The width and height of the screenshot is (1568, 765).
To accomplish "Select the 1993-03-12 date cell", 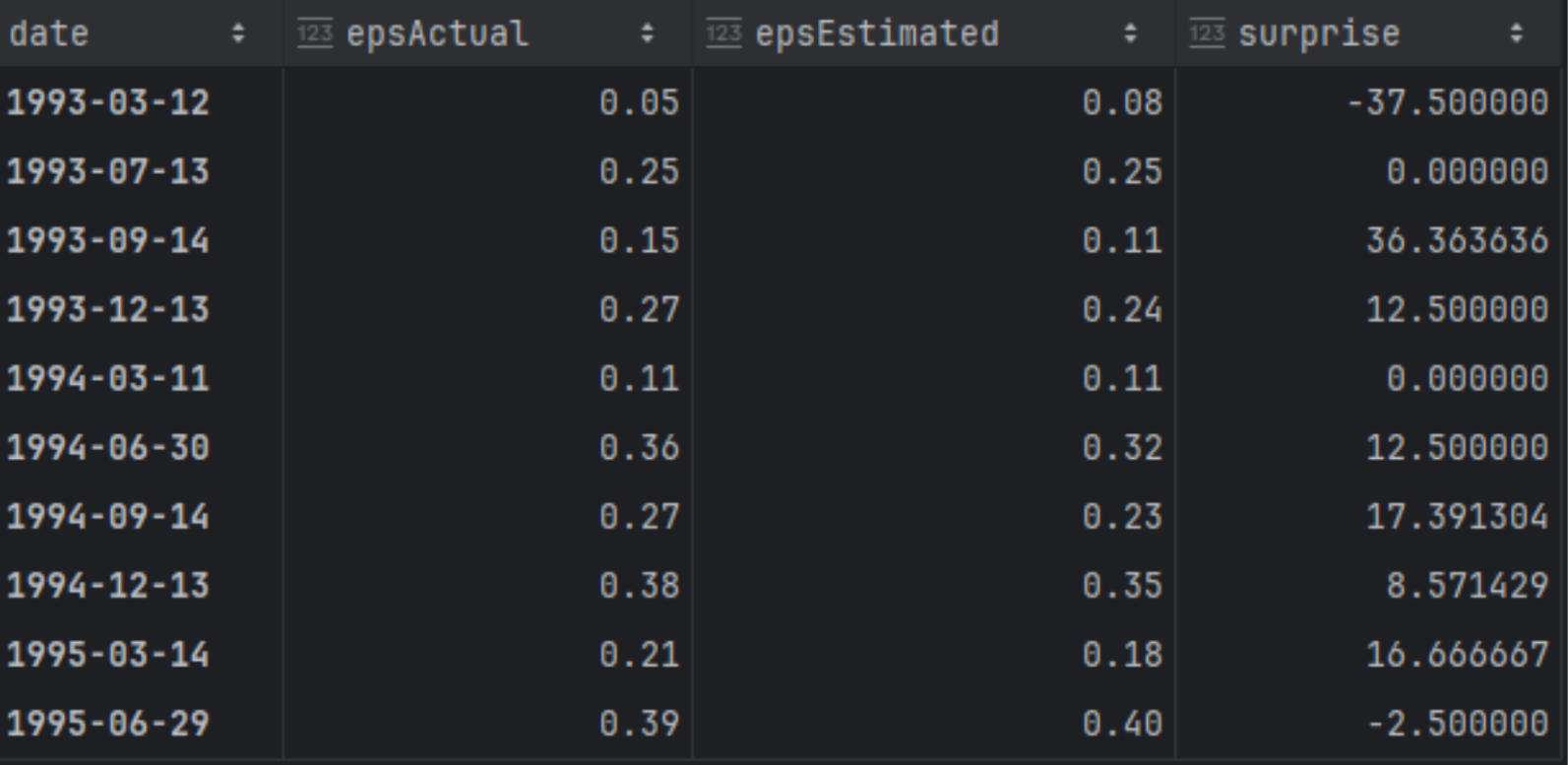I will click(x=108, y=102).
